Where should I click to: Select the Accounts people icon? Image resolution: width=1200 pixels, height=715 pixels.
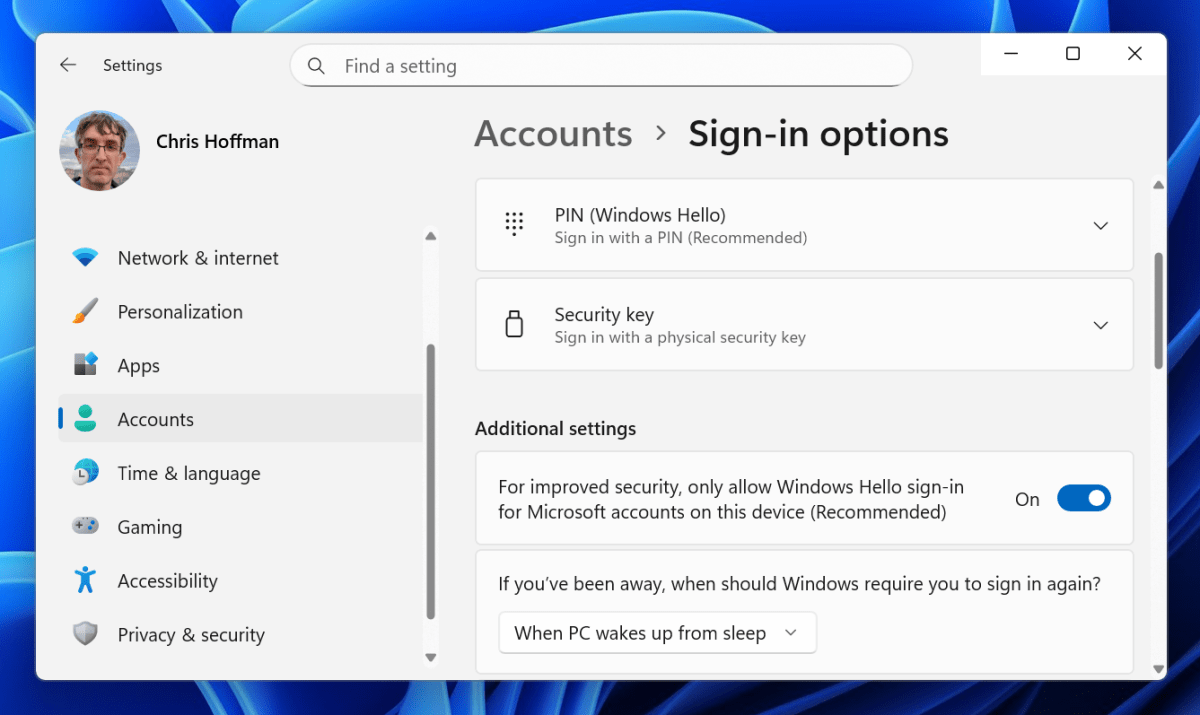[86, 419]
